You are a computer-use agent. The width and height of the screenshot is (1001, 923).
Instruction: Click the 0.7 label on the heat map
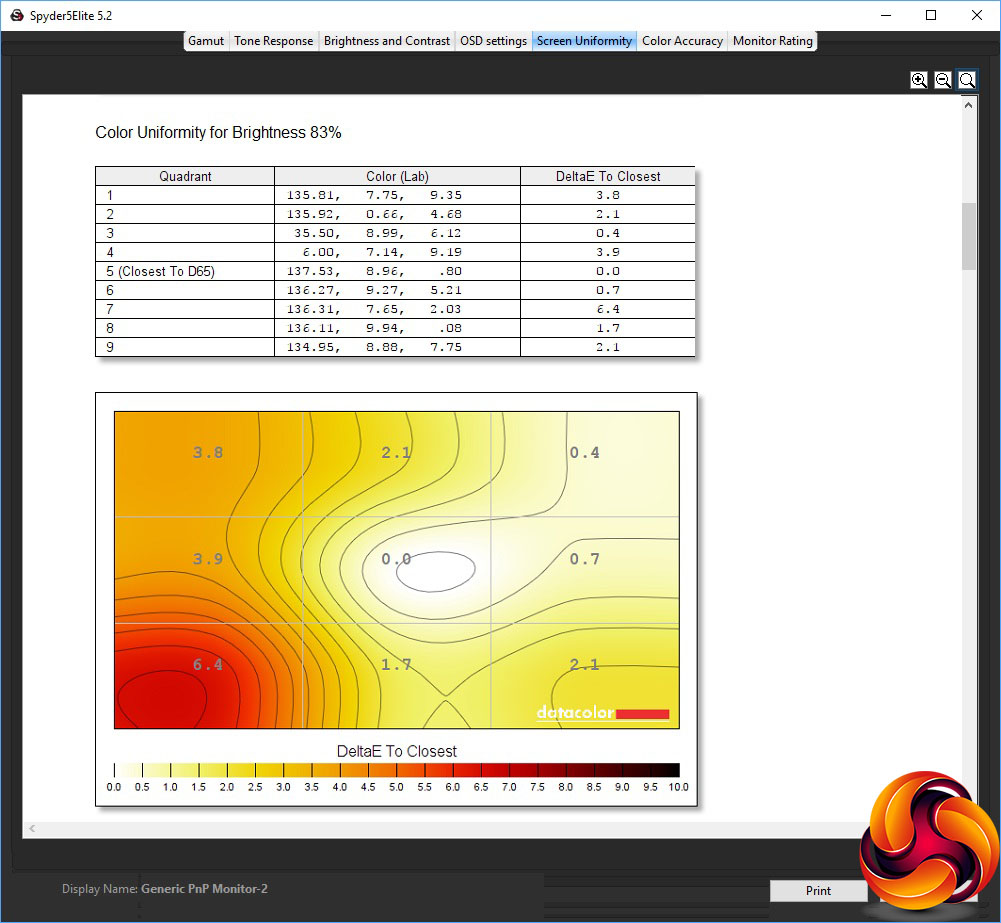(584, 559)
